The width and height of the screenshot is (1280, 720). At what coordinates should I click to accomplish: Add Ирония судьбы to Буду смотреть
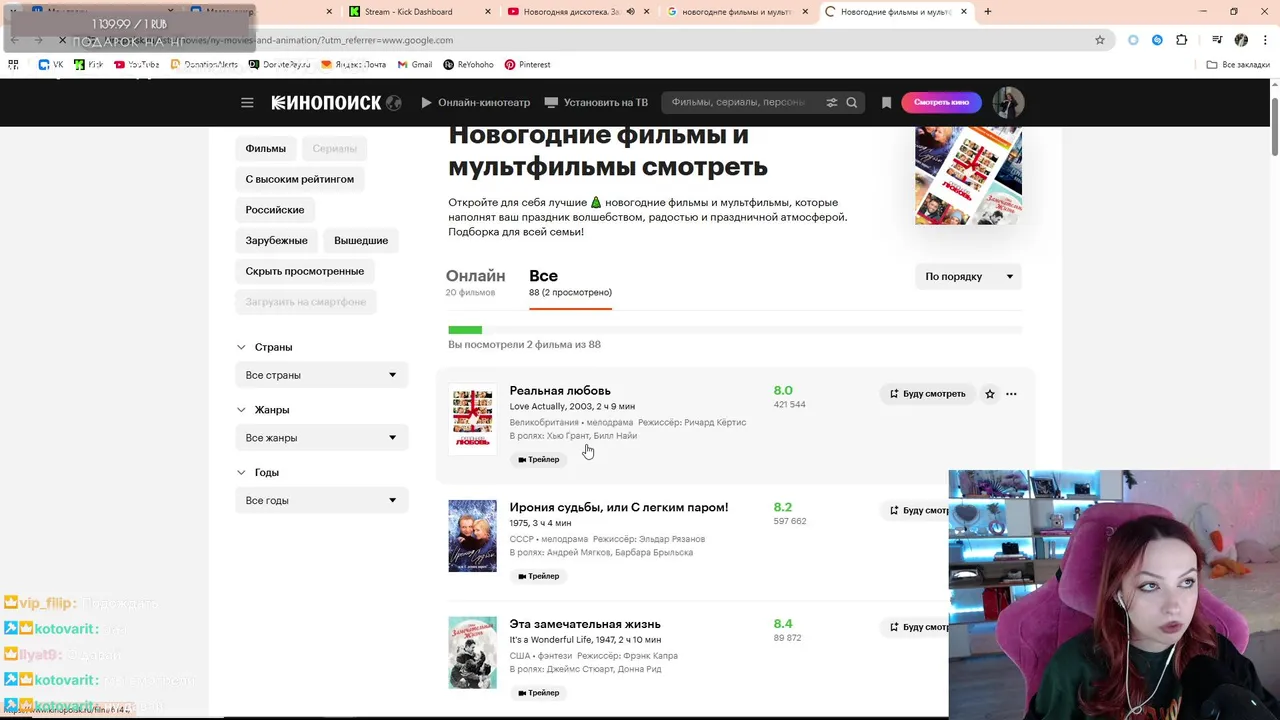coord(915,510)
